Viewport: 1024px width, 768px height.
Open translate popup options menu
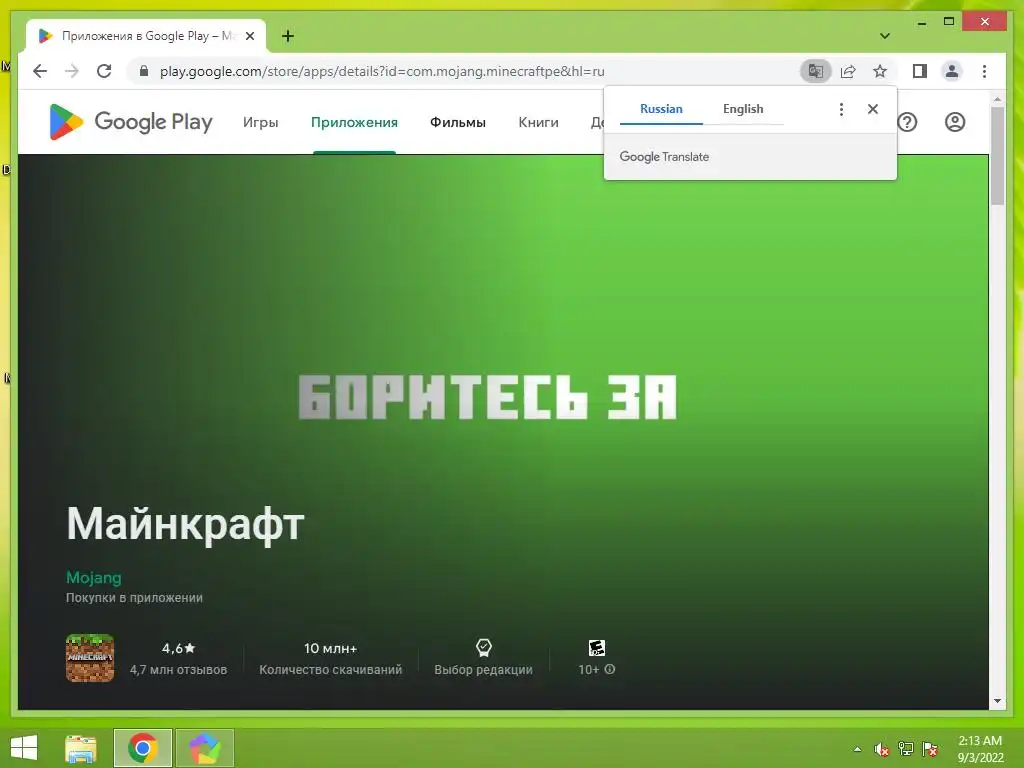tap(841, 109)
